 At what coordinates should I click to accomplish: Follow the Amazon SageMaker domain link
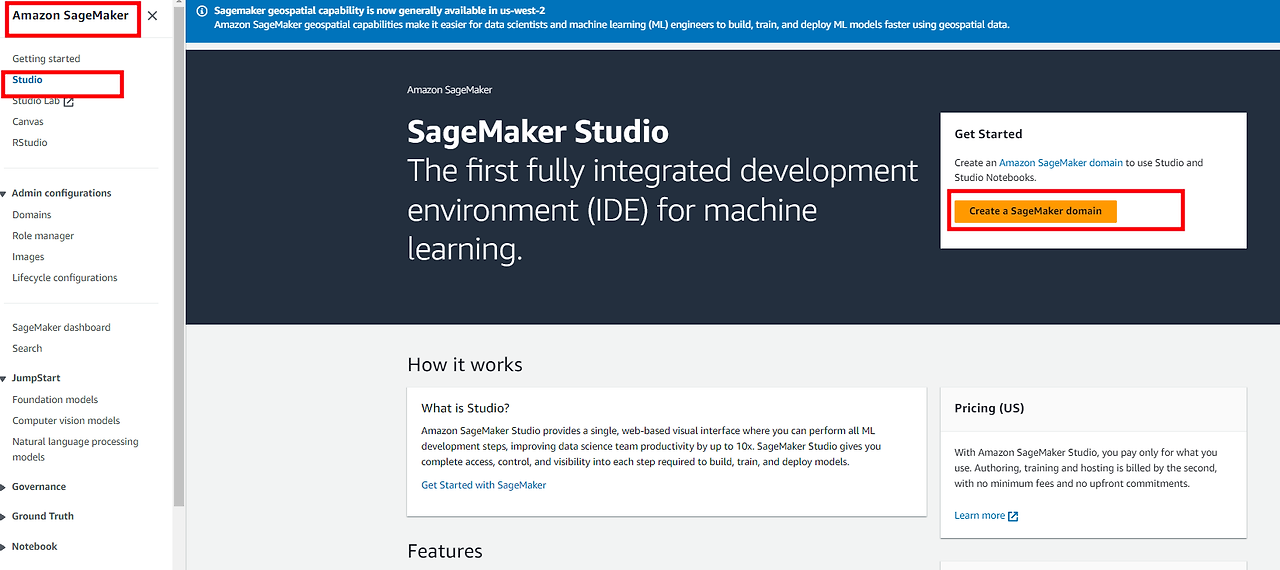pyautogui.click(x=1061, y=162)
